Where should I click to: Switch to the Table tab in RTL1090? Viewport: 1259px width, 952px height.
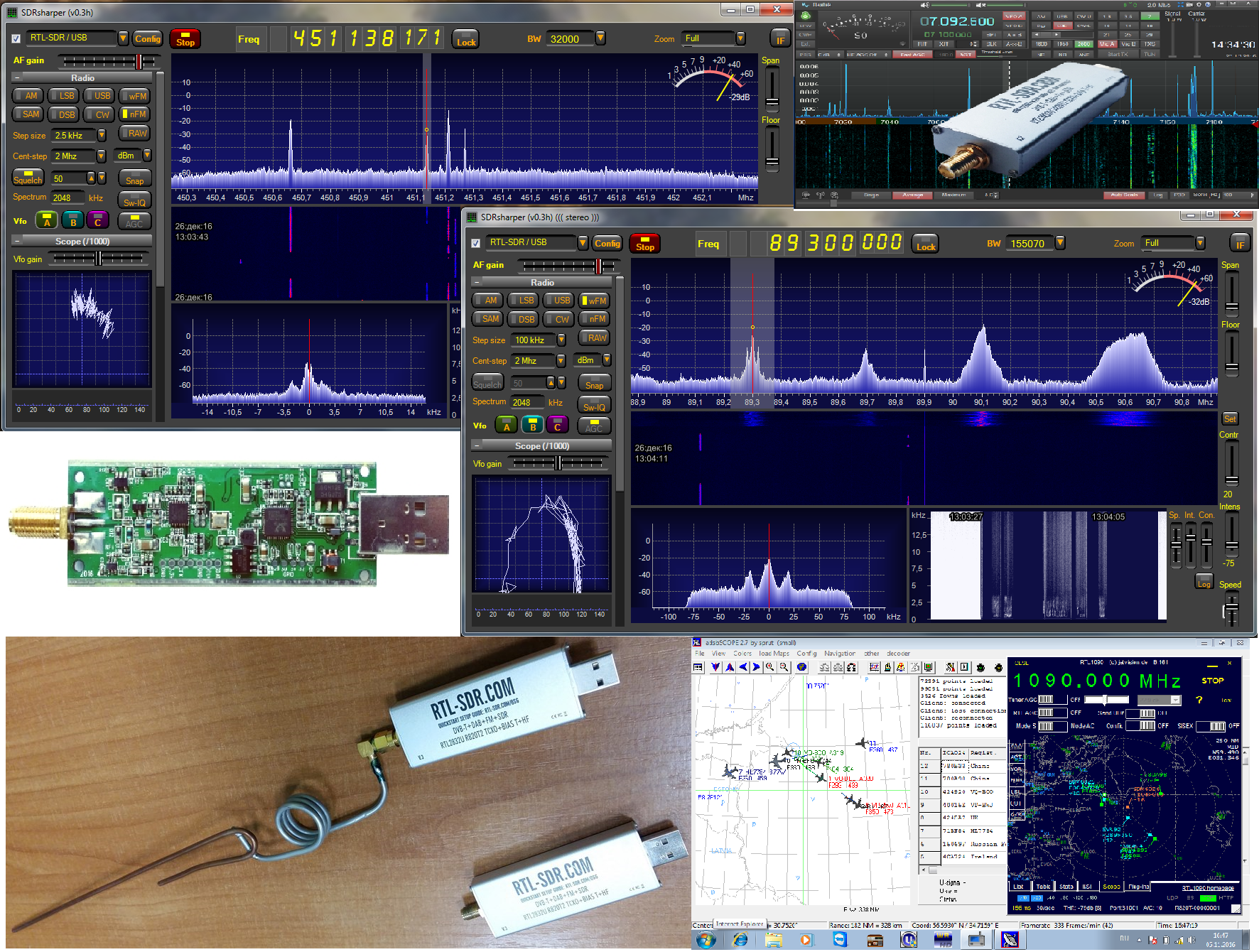pyautogui.click(x=1042, y=887)
